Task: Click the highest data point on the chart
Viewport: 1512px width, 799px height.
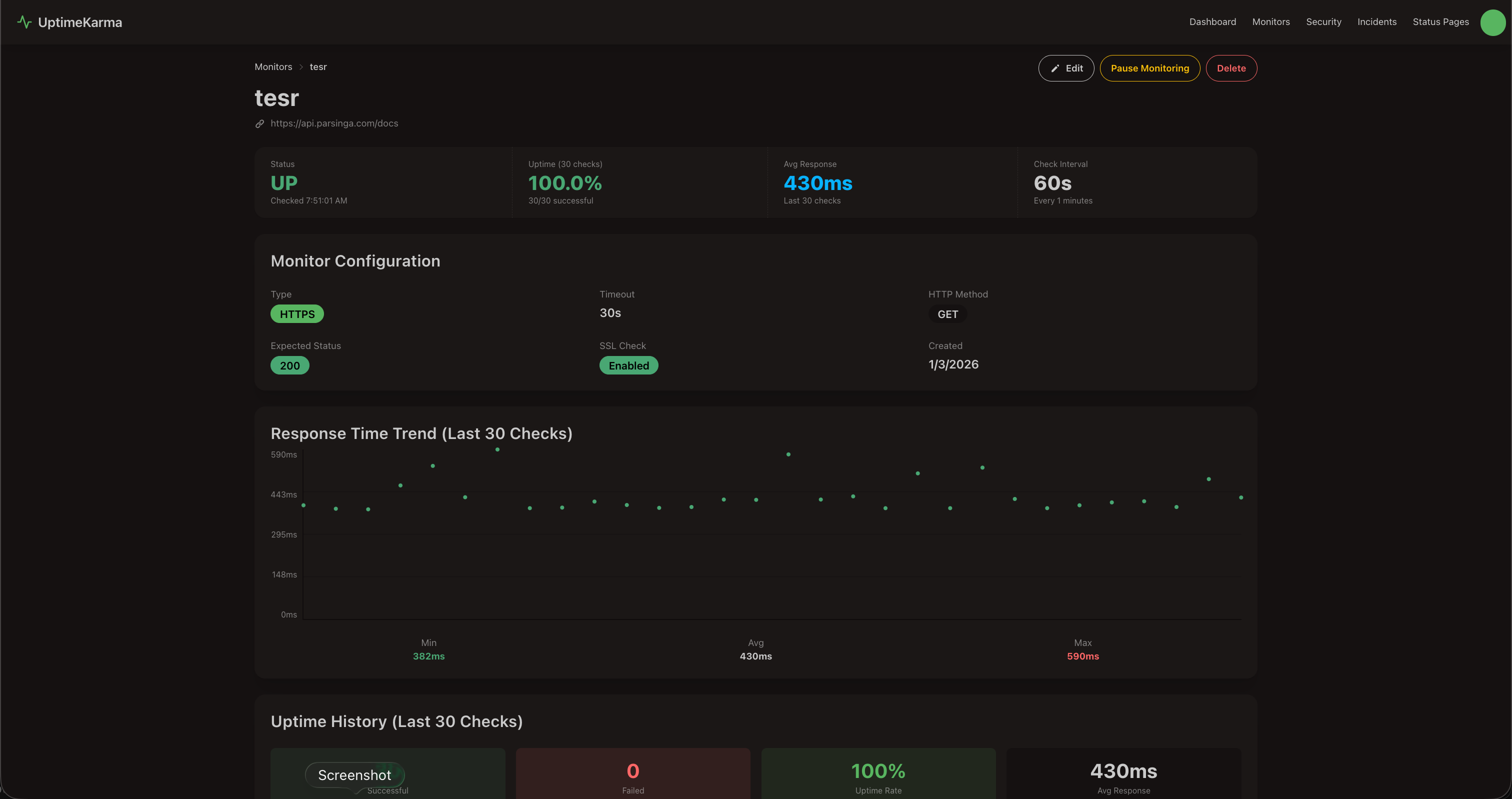Action: click(497, 449)
